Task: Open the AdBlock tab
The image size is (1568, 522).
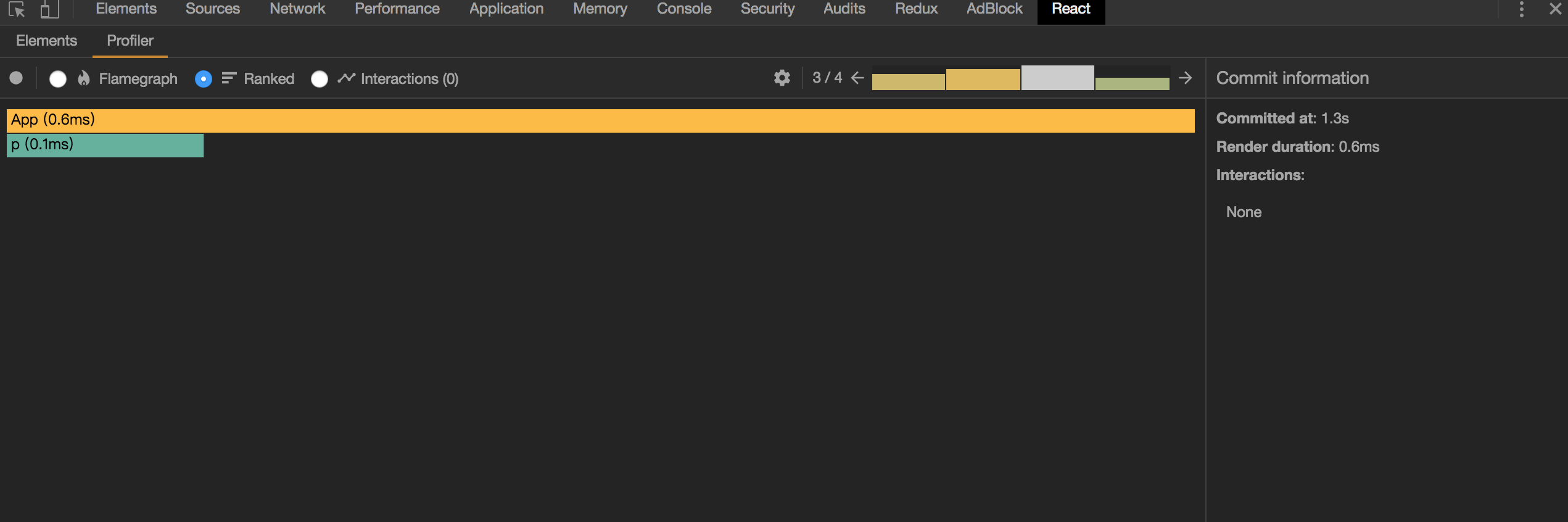Action: [994, 9]
